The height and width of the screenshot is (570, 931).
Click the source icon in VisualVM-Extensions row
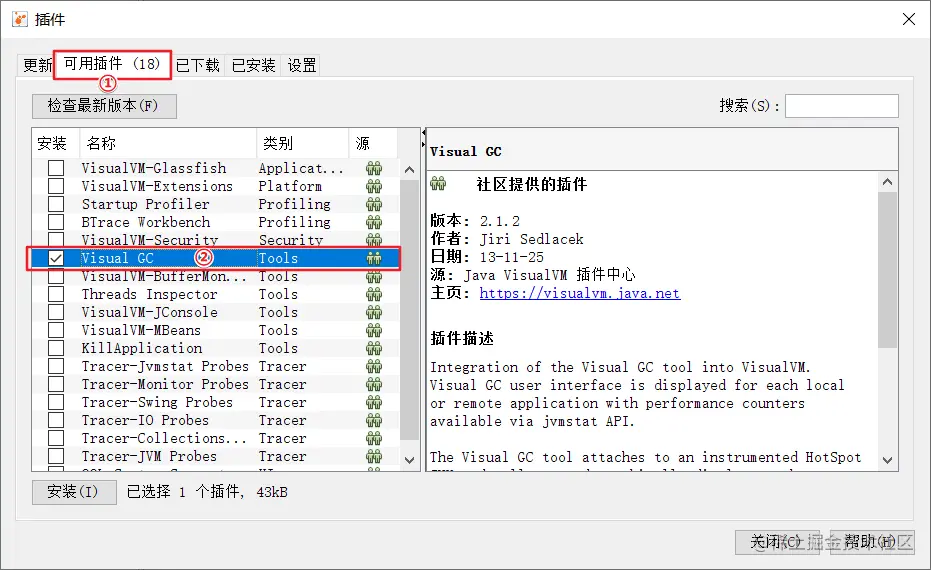[x=374, y=186]
